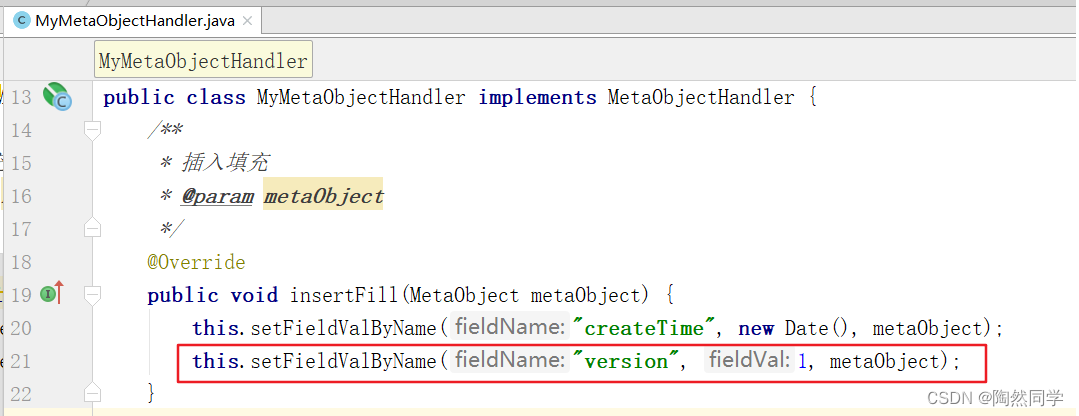Click the fold end marker on line 22
The image size is (1079, 416).
pyautogui.click(x=92, y=393)
